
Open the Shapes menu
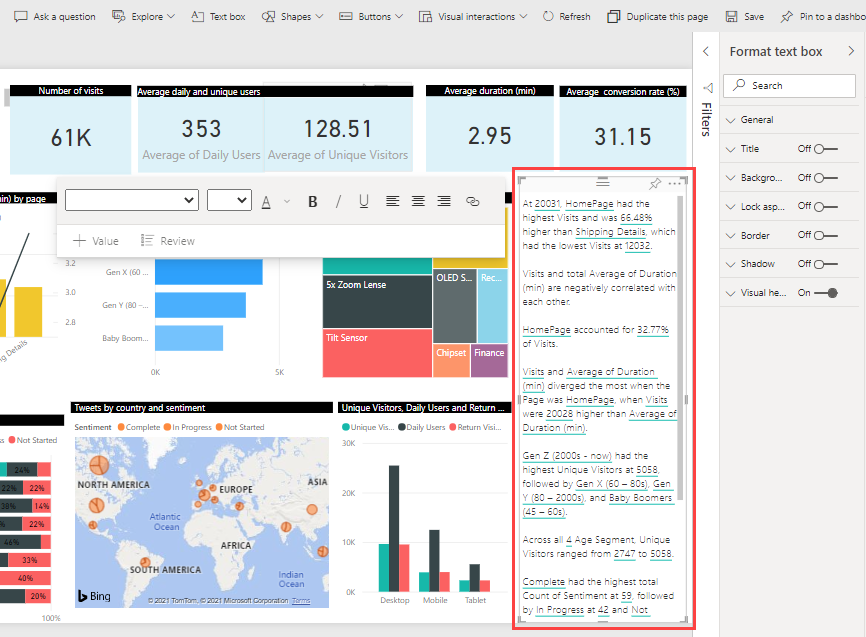[x=292, y=17]
